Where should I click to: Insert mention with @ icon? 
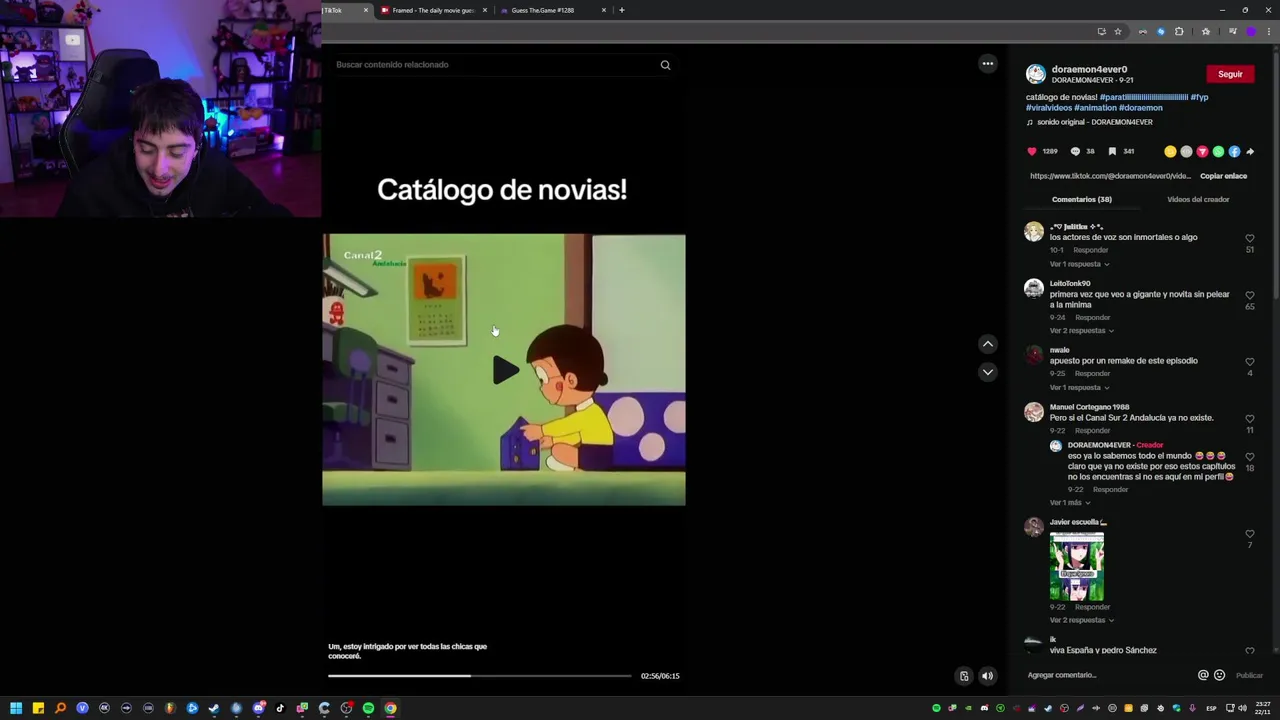(1203, 675)
